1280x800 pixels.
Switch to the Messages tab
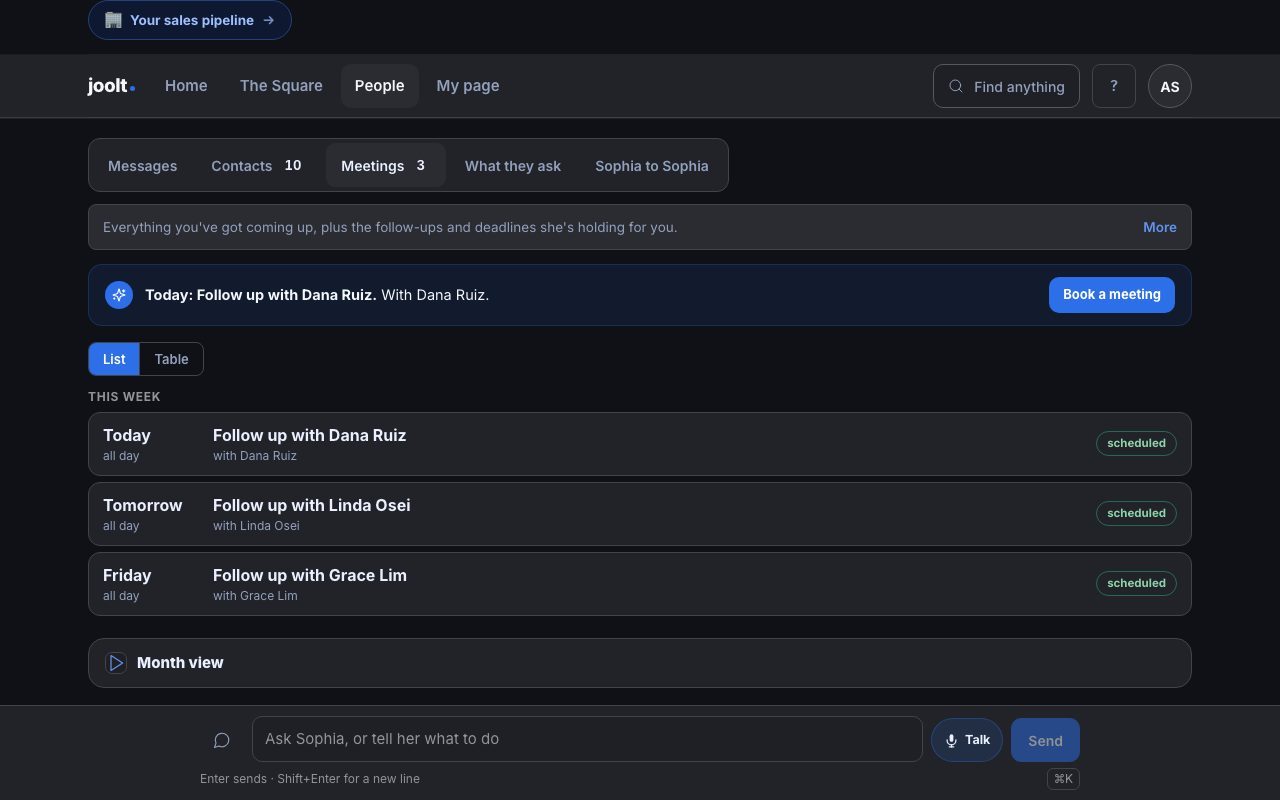coord(142,166)
